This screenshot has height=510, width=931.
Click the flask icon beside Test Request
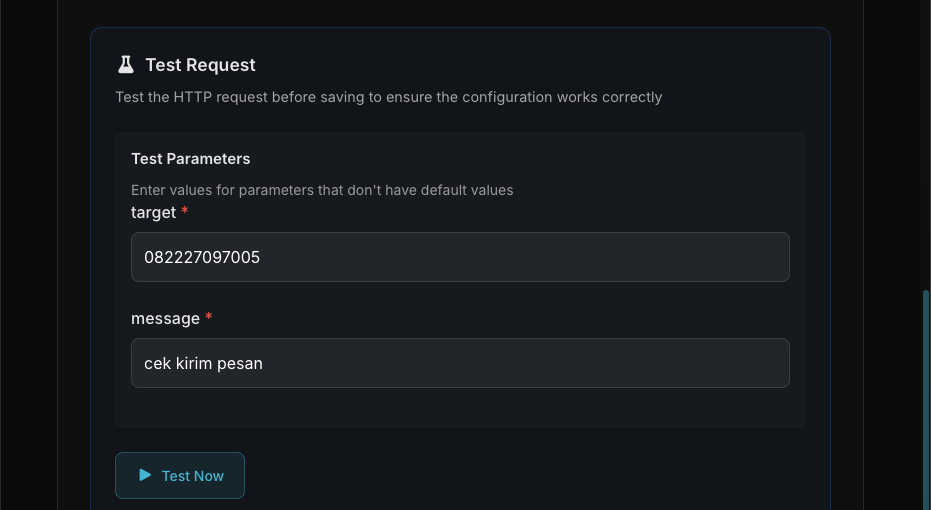pyautogui.click(x=125, y=65)
